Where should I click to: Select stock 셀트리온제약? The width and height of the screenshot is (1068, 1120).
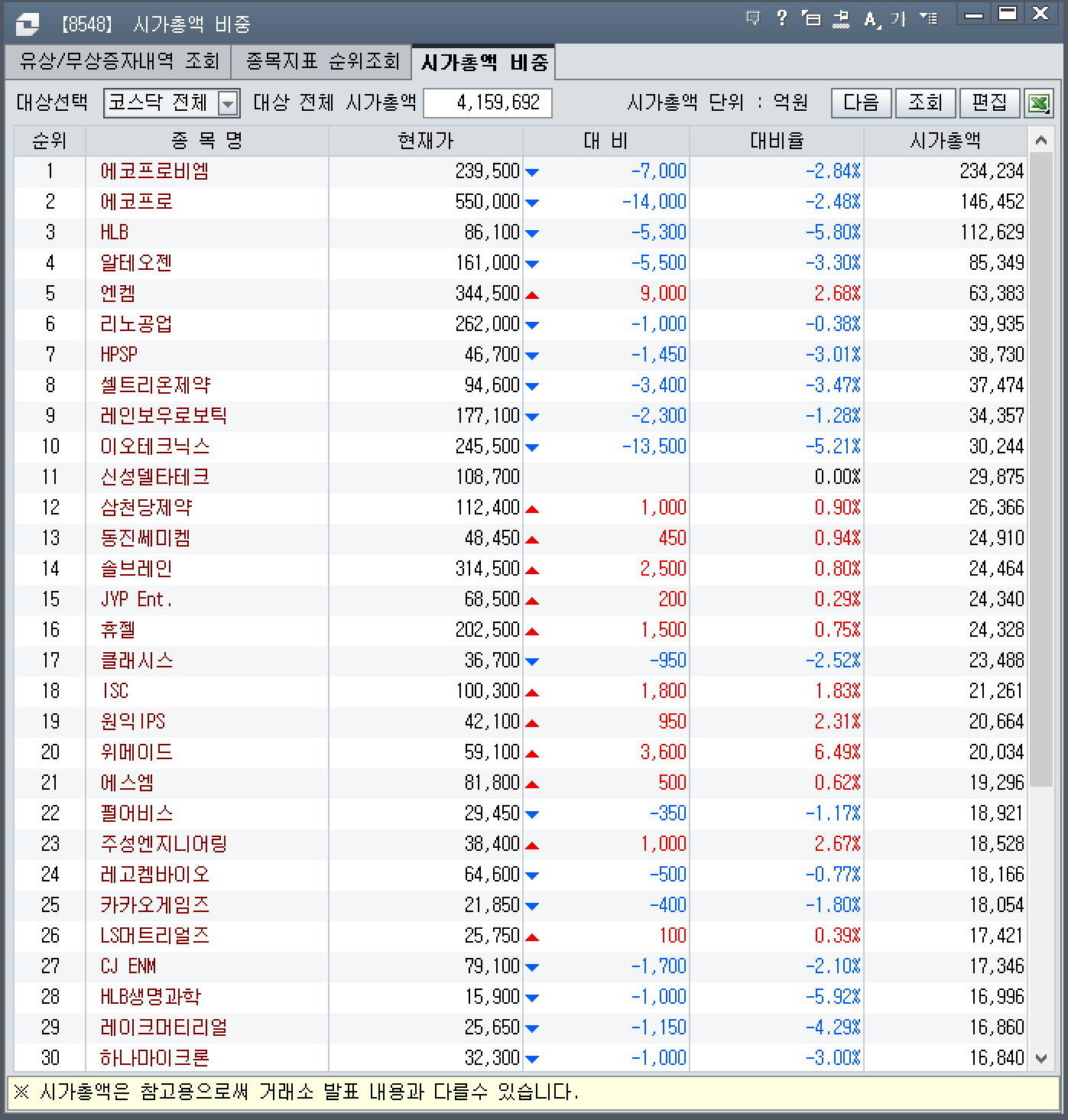coord(155,385)
